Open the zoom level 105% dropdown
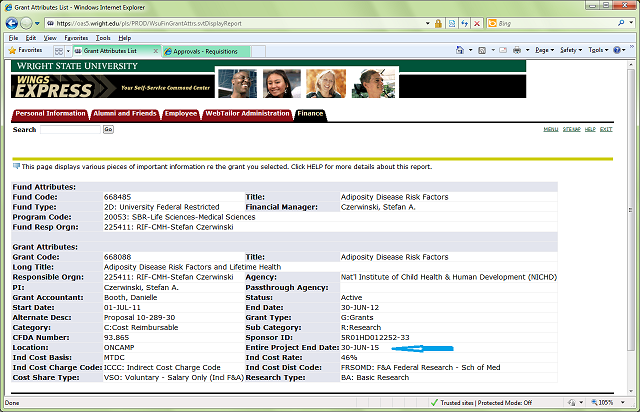 click(623, 403)
